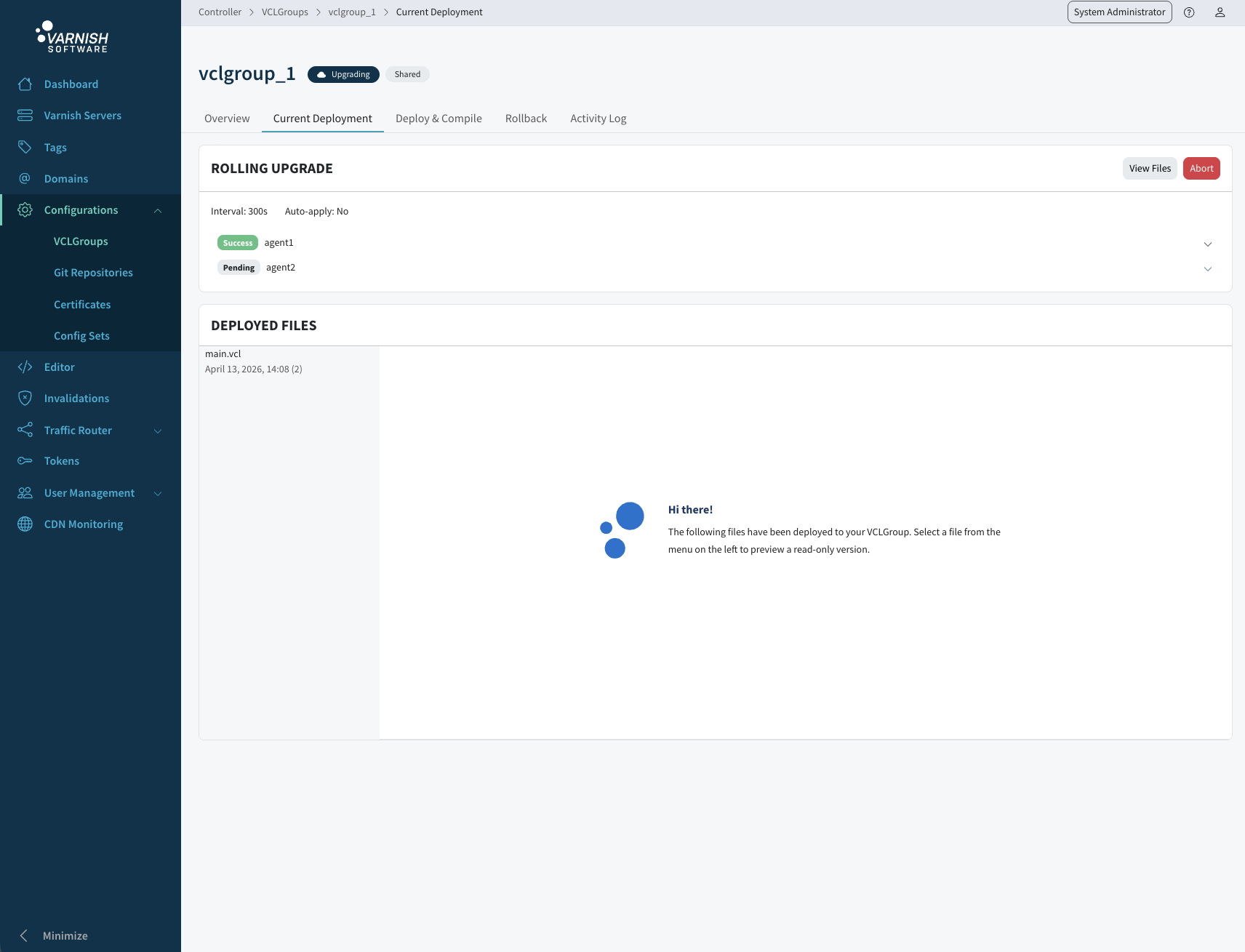Expand the Traffic Router section
Screen dimensions: 1245x952
coord(158,430)
